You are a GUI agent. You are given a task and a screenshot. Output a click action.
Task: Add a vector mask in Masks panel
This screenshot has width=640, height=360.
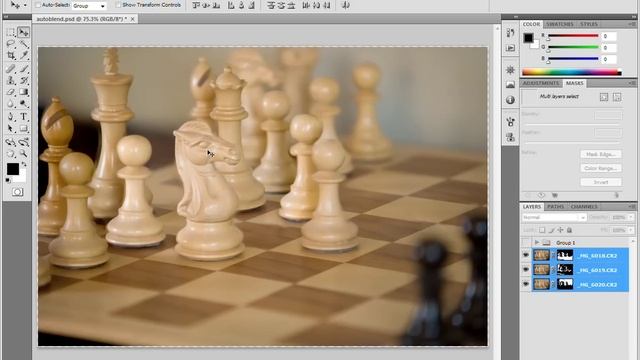pos(617,97)
